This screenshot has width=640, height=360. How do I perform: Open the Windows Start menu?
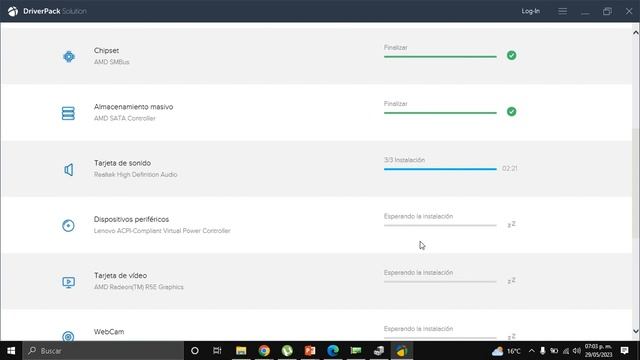pos(11,351)
